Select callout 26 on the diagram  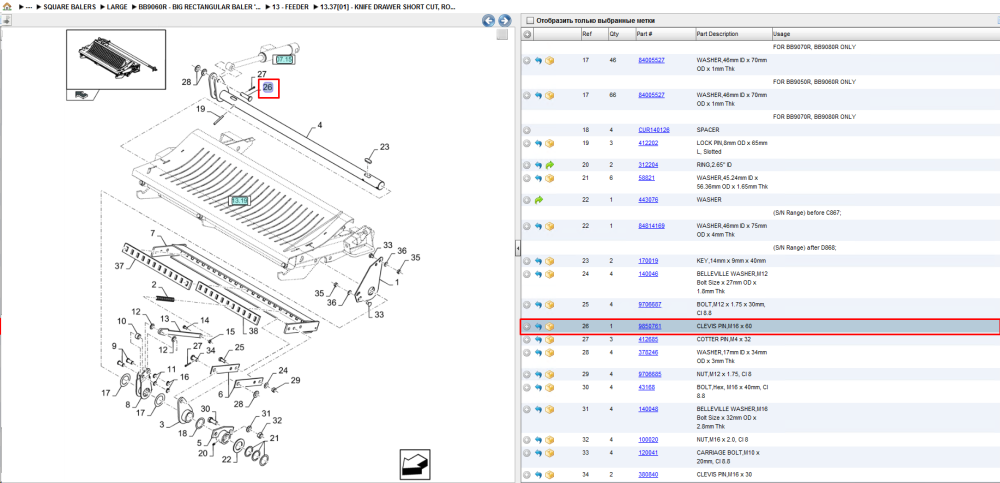point(268,87)
